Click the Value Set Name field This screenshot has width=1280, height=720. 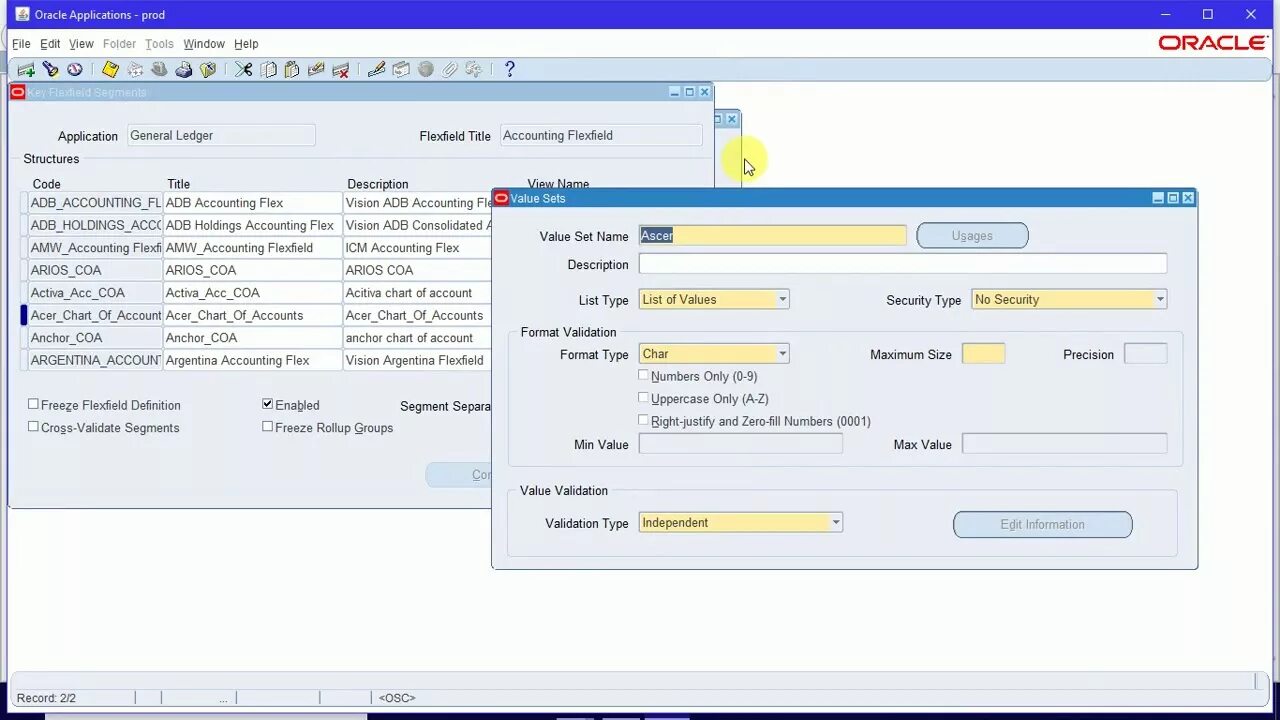(x=773, y=236)
